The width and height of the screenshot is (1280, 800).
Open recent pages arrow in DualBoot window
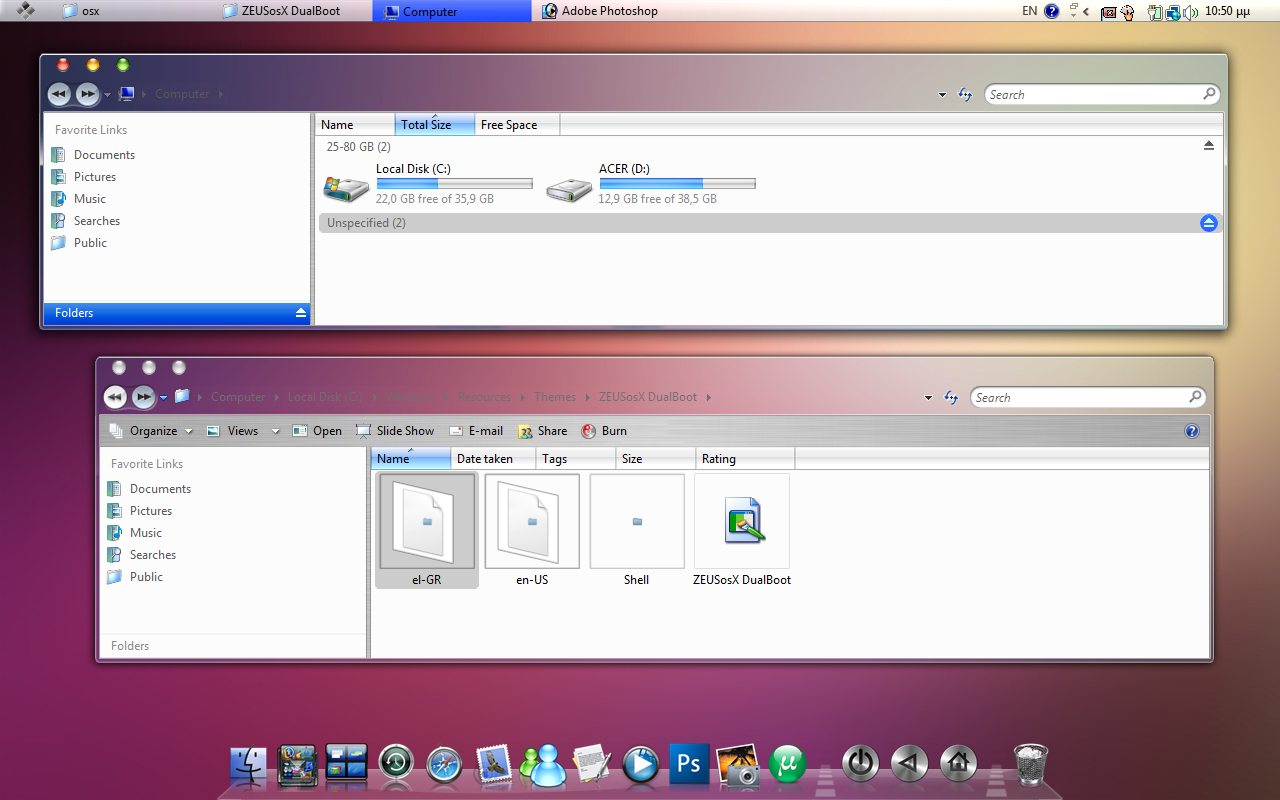point(163,398)
